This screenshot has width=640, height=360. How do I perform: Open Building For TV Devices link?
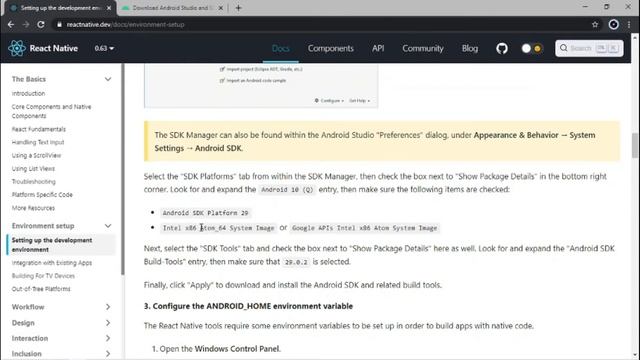43,276
